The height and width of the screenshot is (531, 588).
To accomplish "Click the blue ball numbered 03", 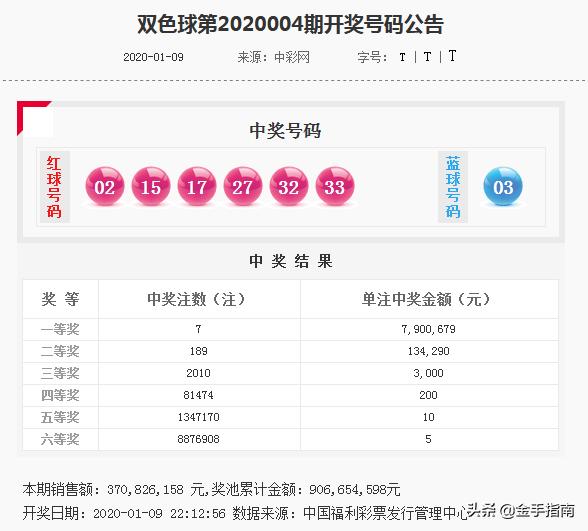I will [503, 186].
